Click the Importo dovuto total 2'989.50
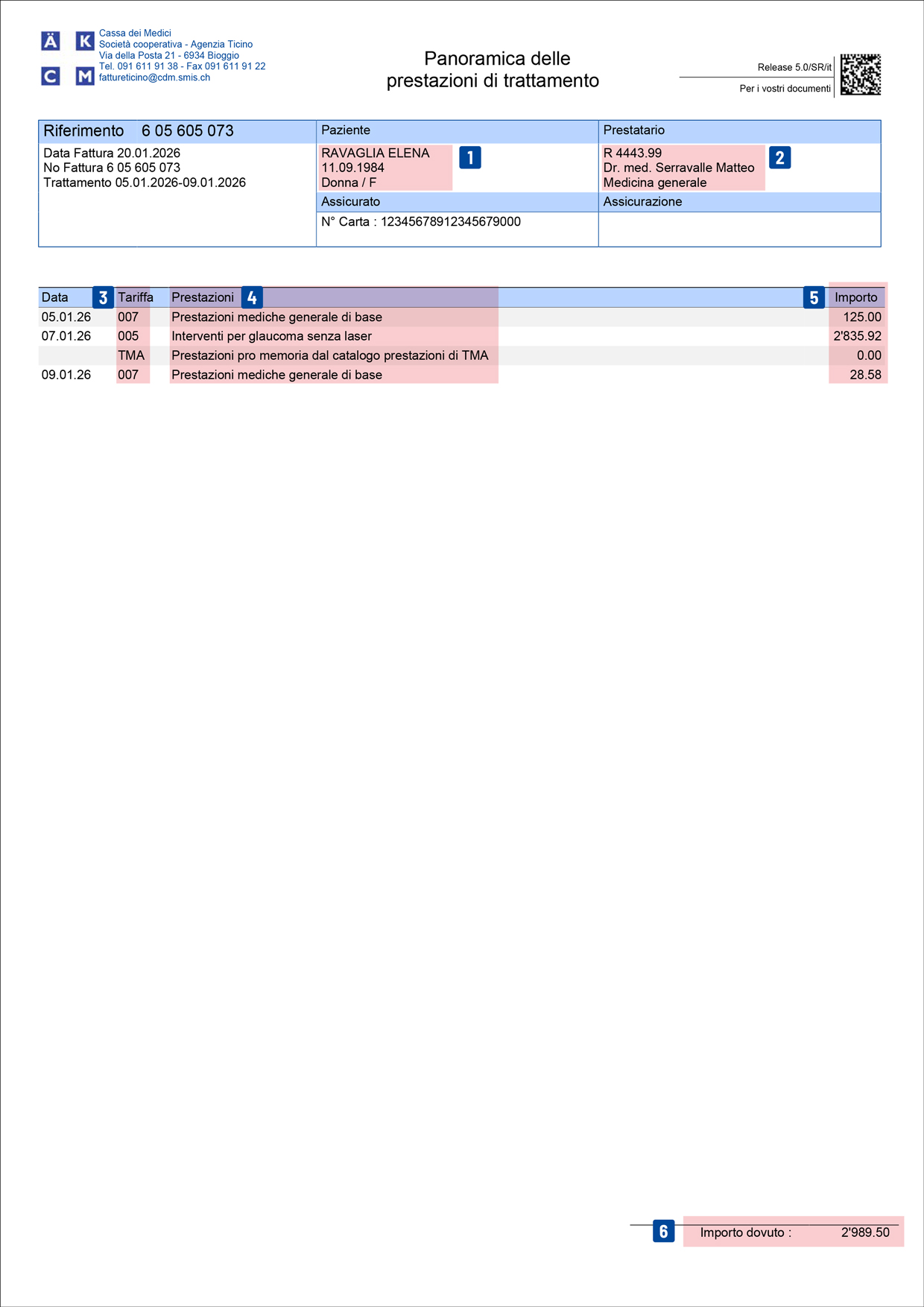The width and height of the screenshot is (924, 1307). 864,1232
